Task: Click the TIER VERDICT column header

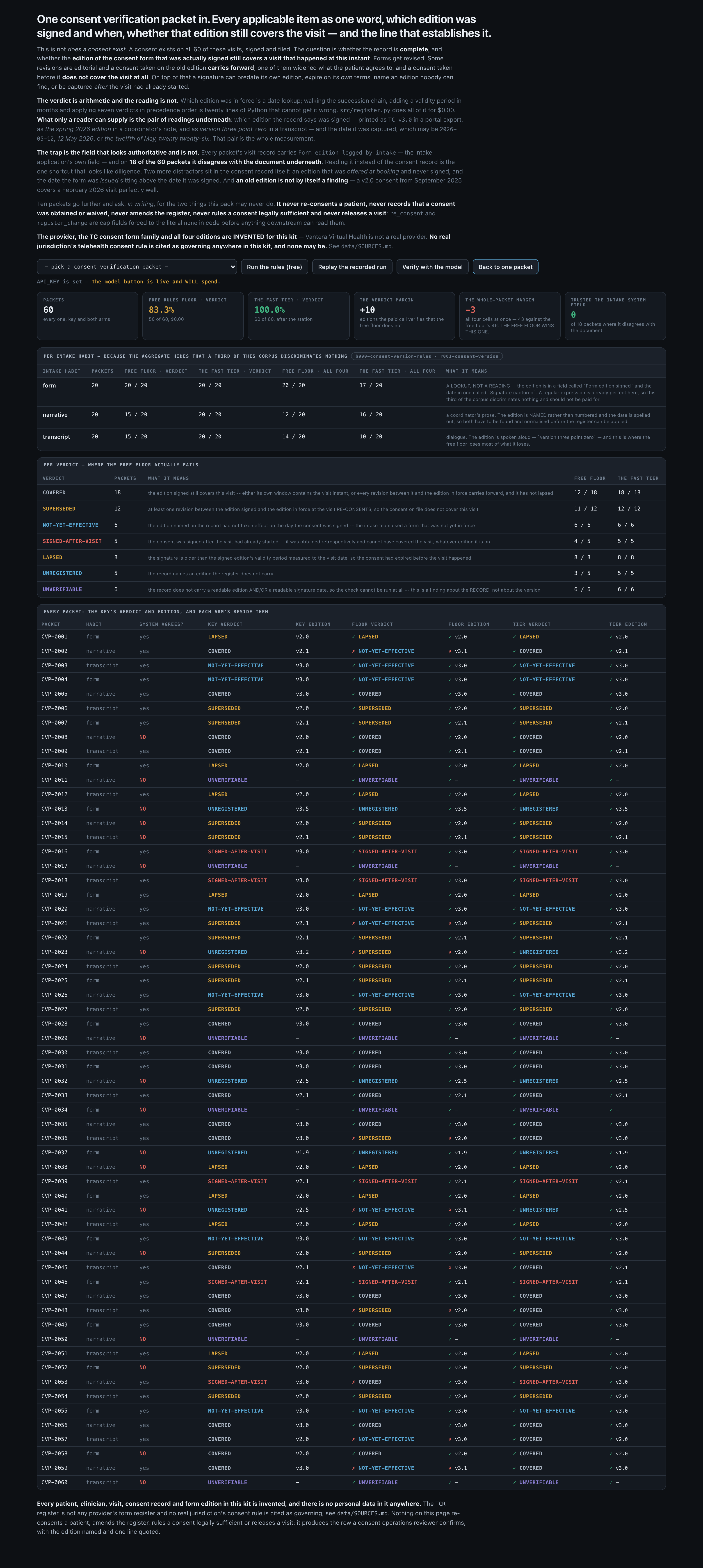Action: (531, 624)
